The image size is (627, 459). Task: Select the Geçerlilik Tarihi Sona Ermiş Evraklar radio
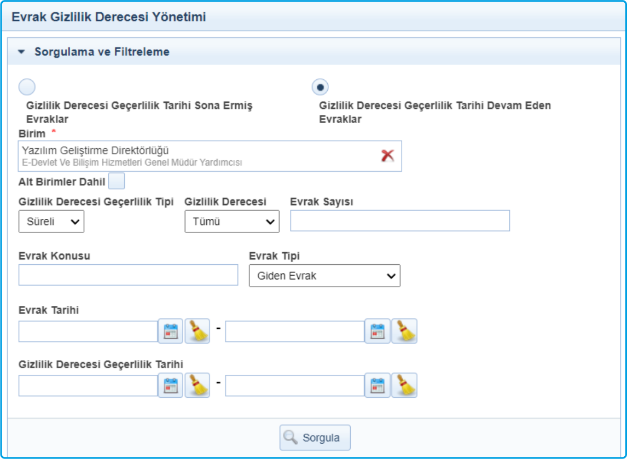(x=27, y=87)
